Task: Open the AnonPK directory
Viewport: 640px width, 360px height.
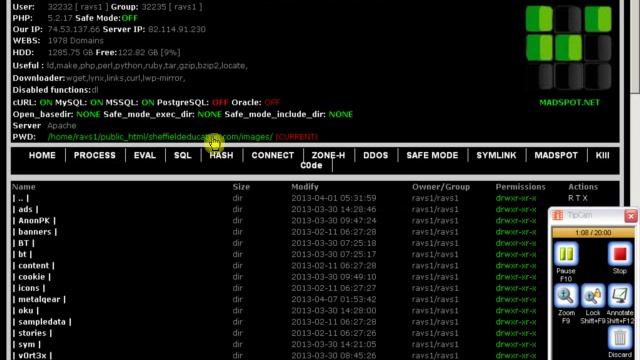Action: coord(34,220)
